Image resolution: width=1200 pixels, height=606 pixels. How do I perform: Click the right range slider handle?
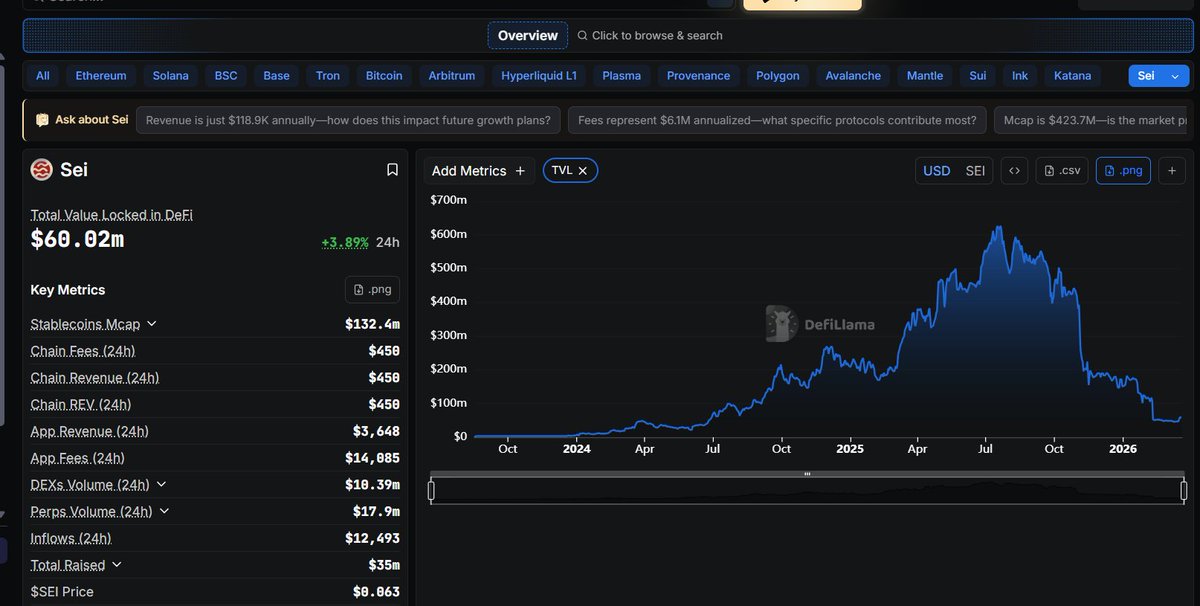(1185, 490)
